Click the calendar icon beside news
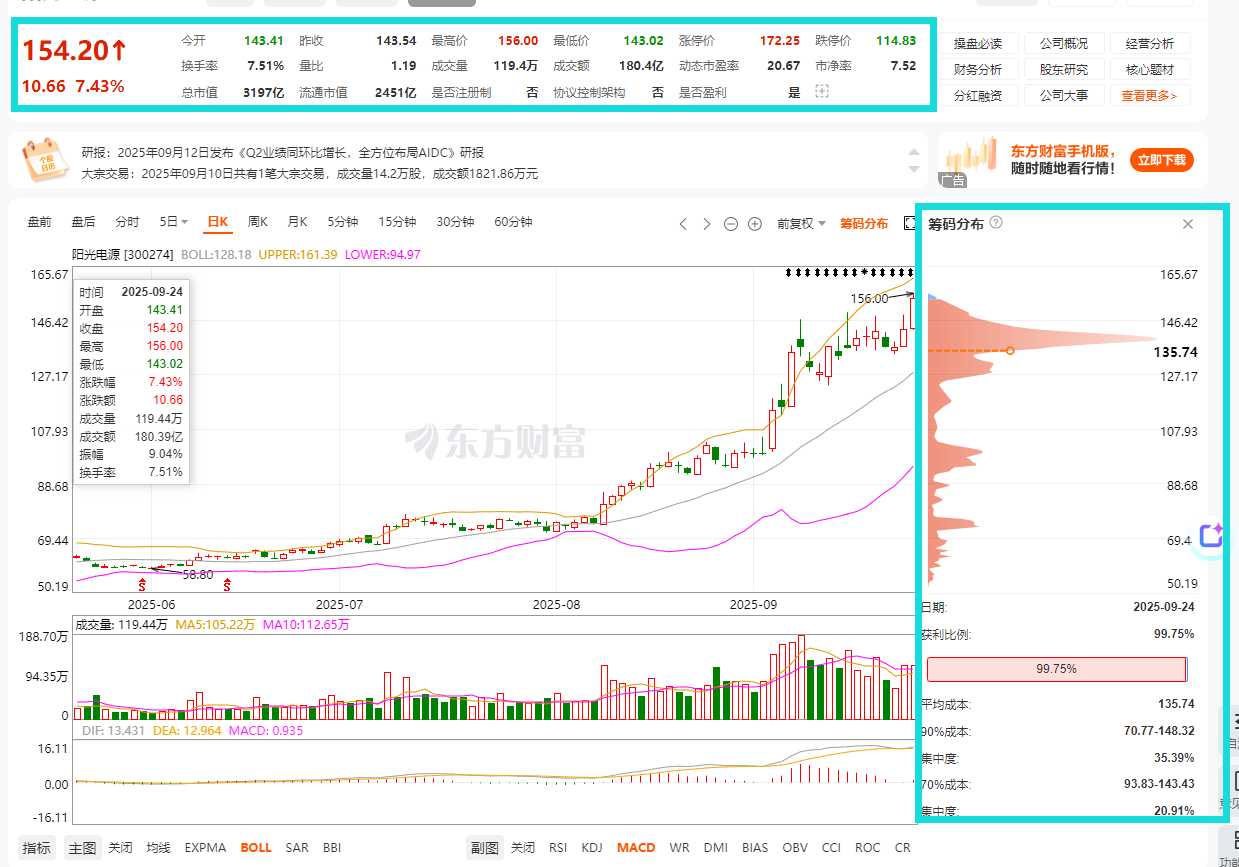The width and height of the screenshot is (1239, 867). tap(44, 162)
